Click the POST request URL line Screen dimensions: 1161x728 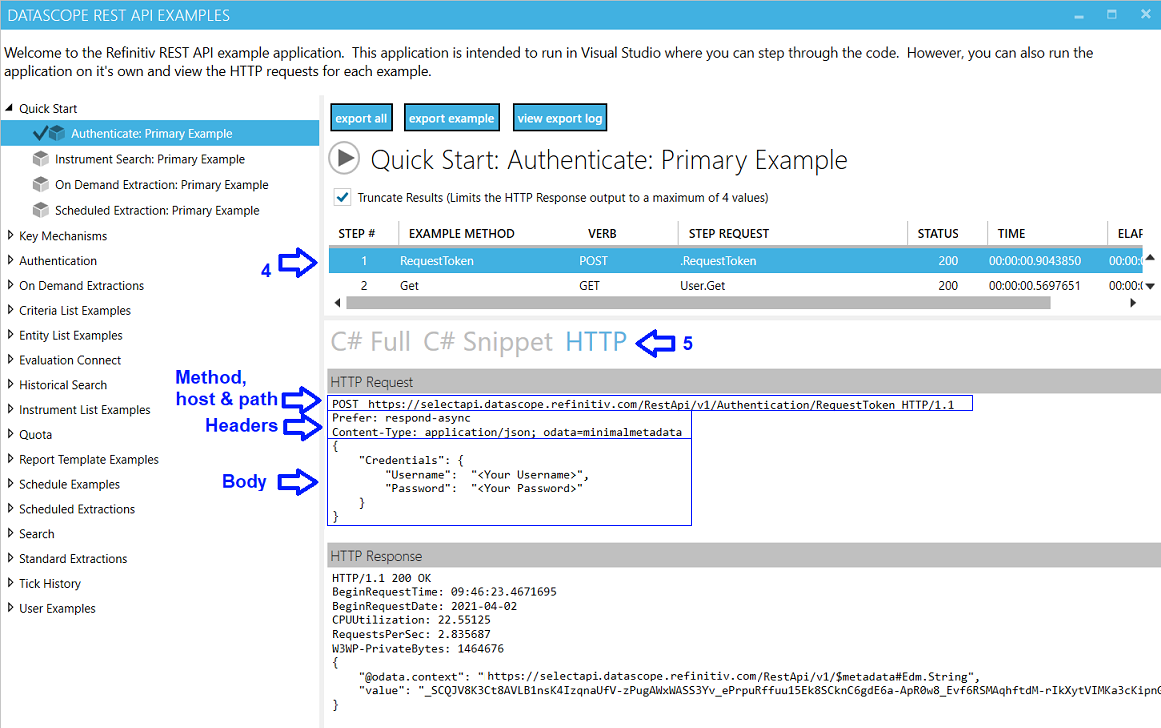click(643, 404)
